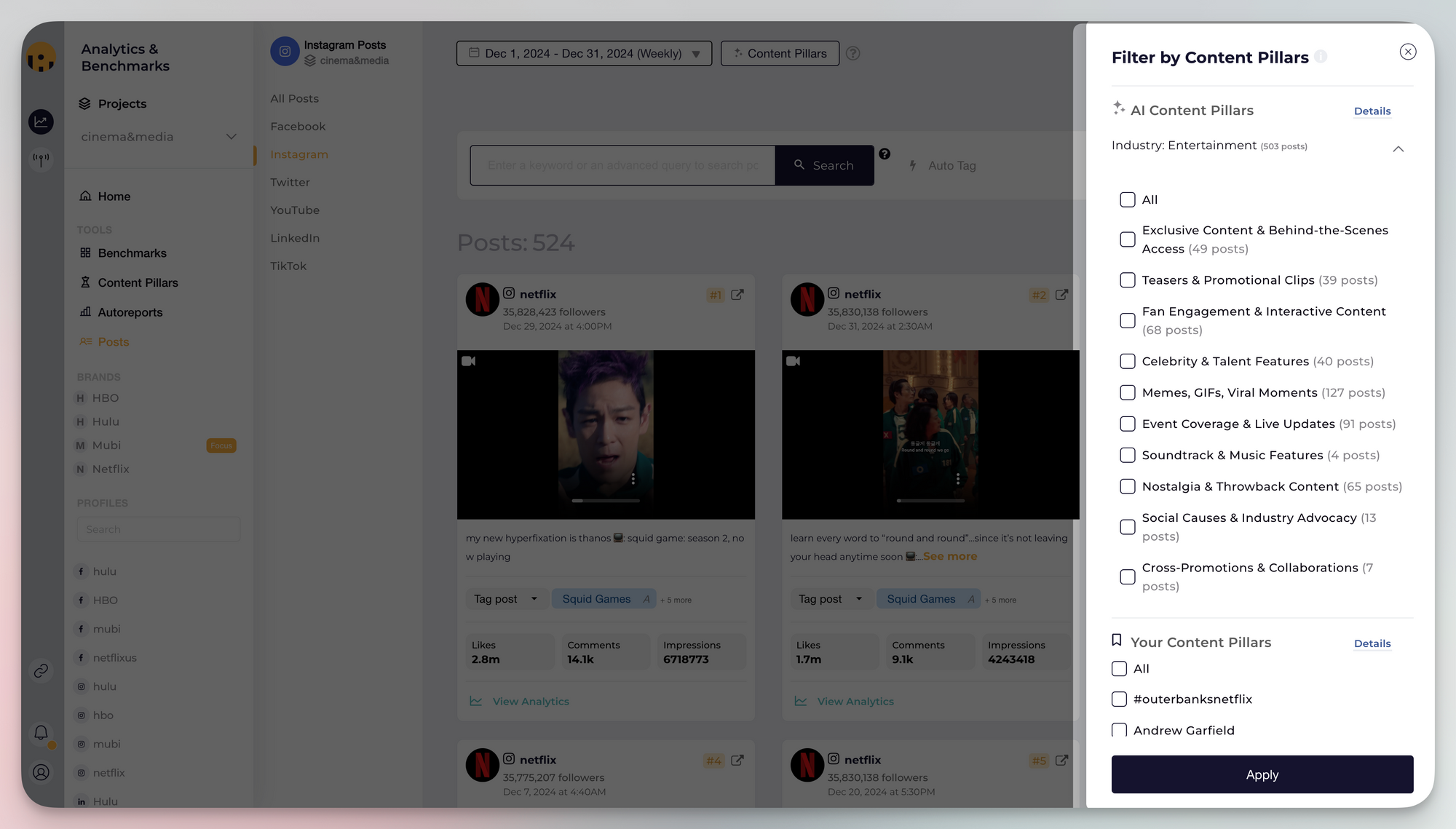Open external link for post #1

737,295
